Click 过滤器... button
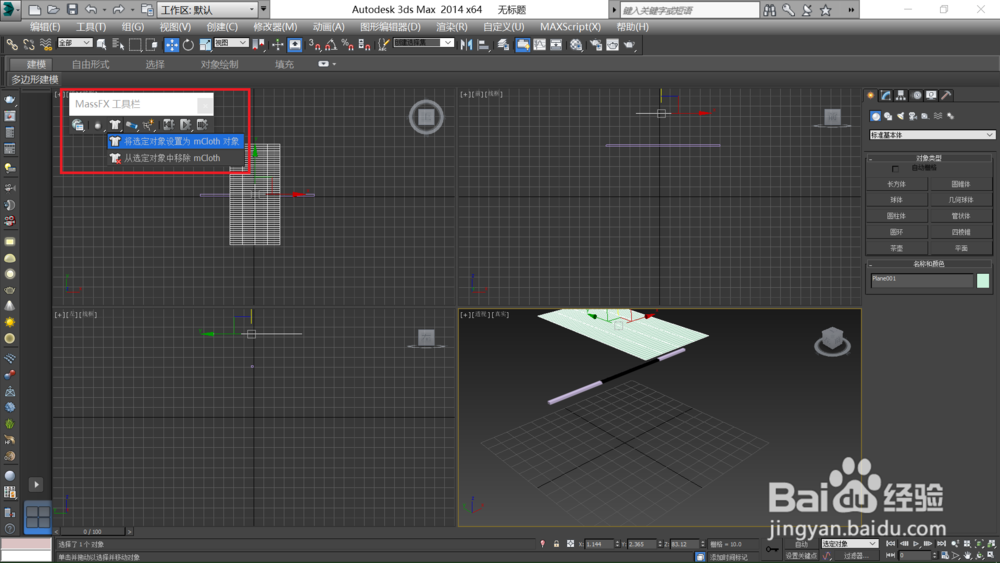The image size is (1000, 563). coord(856,556)
